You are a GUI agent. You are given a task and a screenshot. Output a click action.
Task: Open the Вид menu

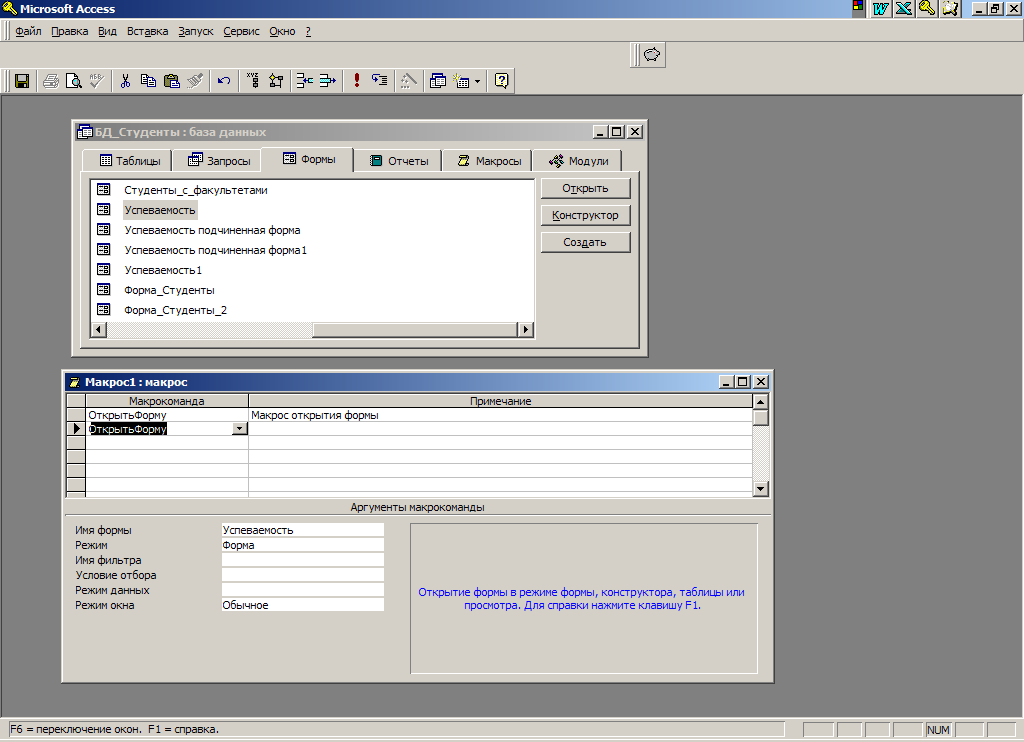click(x=107, y=31)
